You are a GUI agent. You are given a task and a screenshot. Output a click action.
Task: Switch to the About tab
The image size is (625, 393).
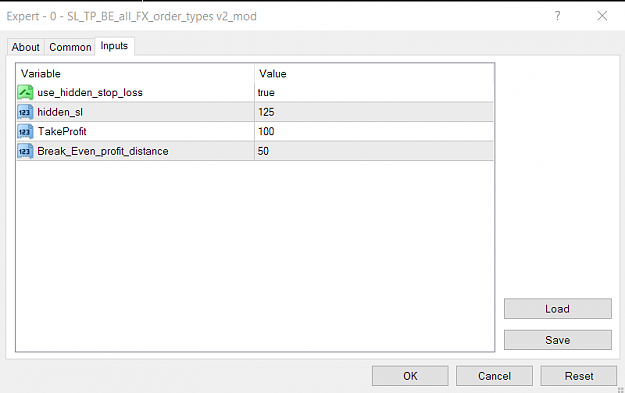click(x=26, y=47)
